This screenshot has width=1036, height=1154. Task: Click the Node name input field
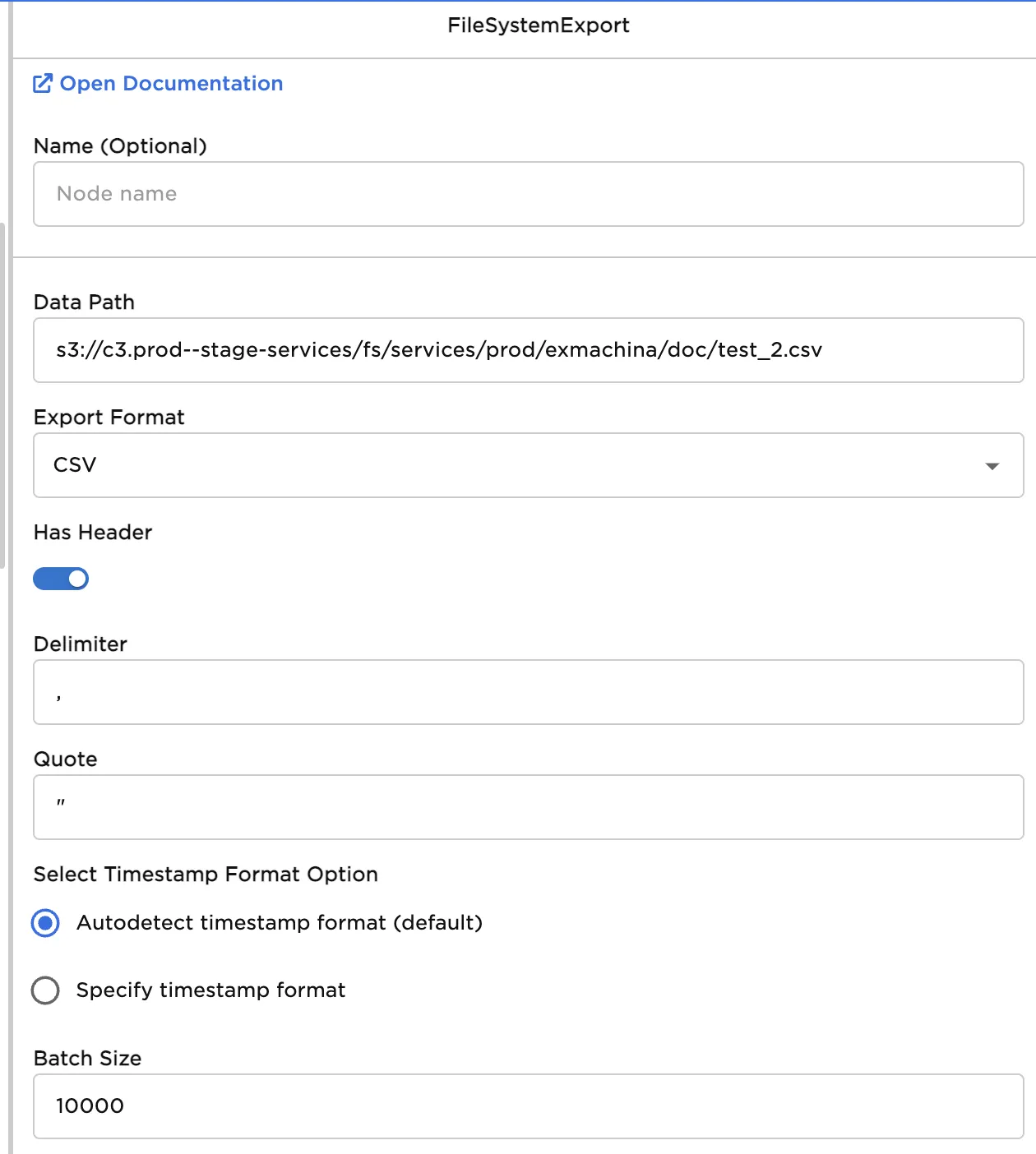point(528,194)
